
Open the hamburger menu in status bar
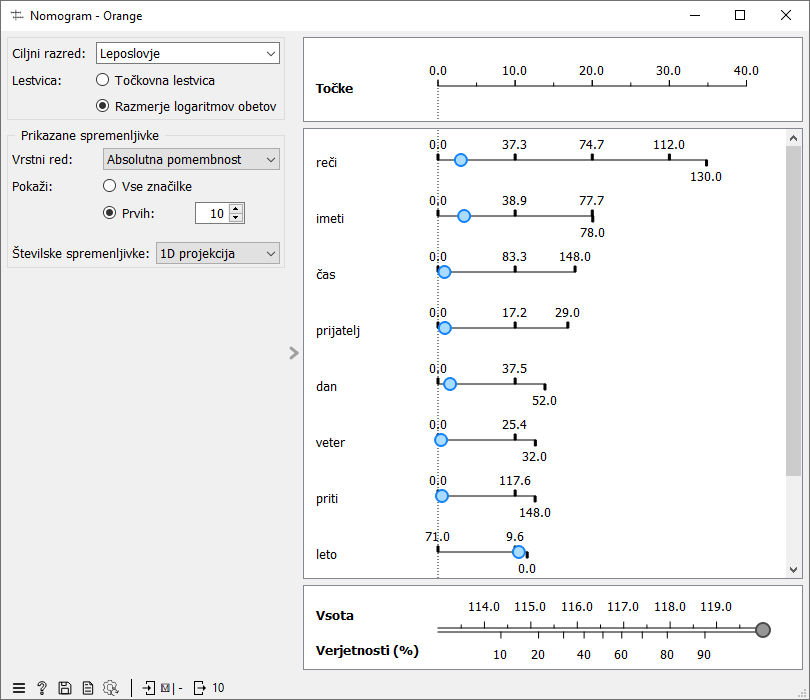click(16, 687)
